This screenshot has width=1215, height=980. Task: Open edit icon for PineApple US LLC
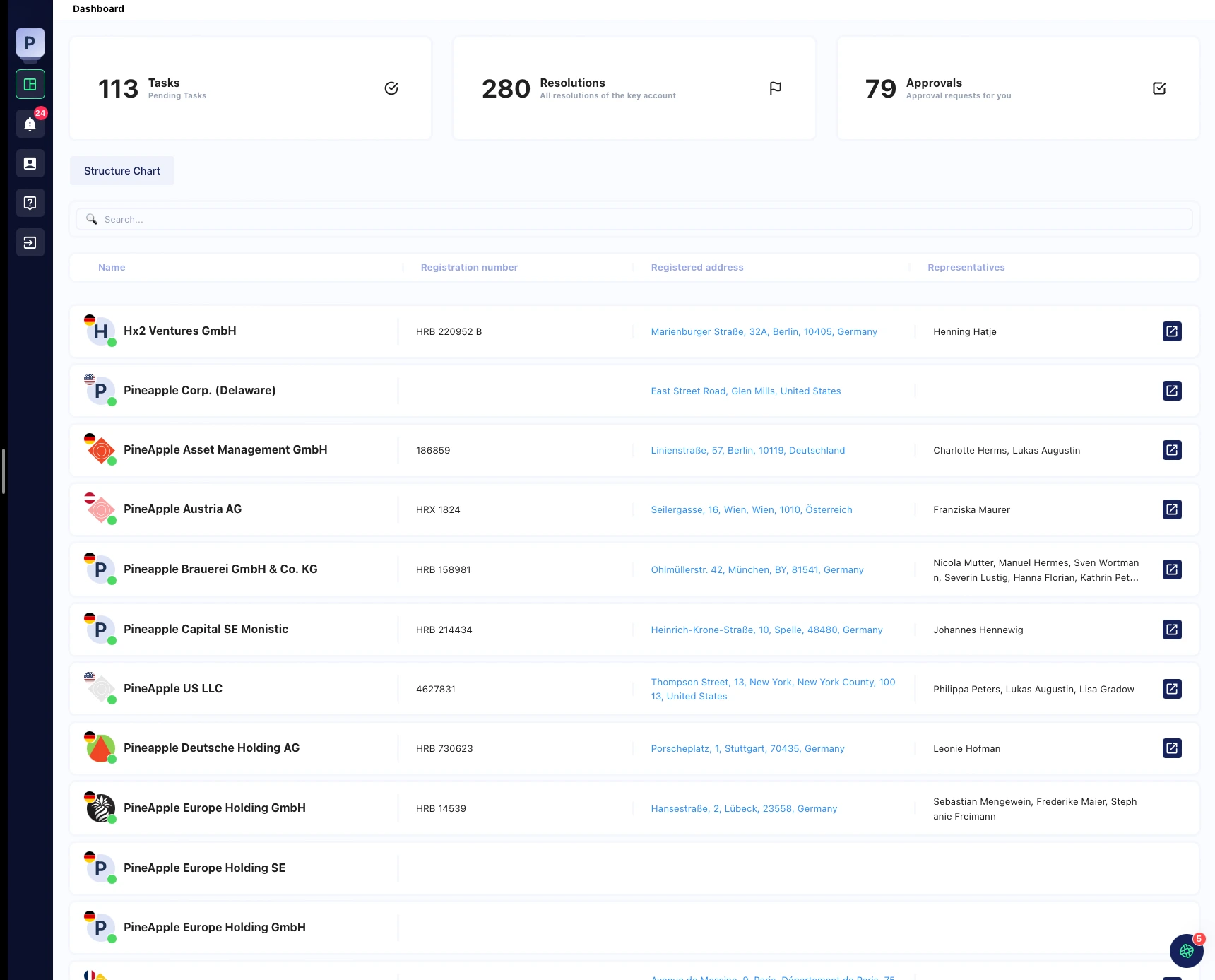pos(1172,689)
